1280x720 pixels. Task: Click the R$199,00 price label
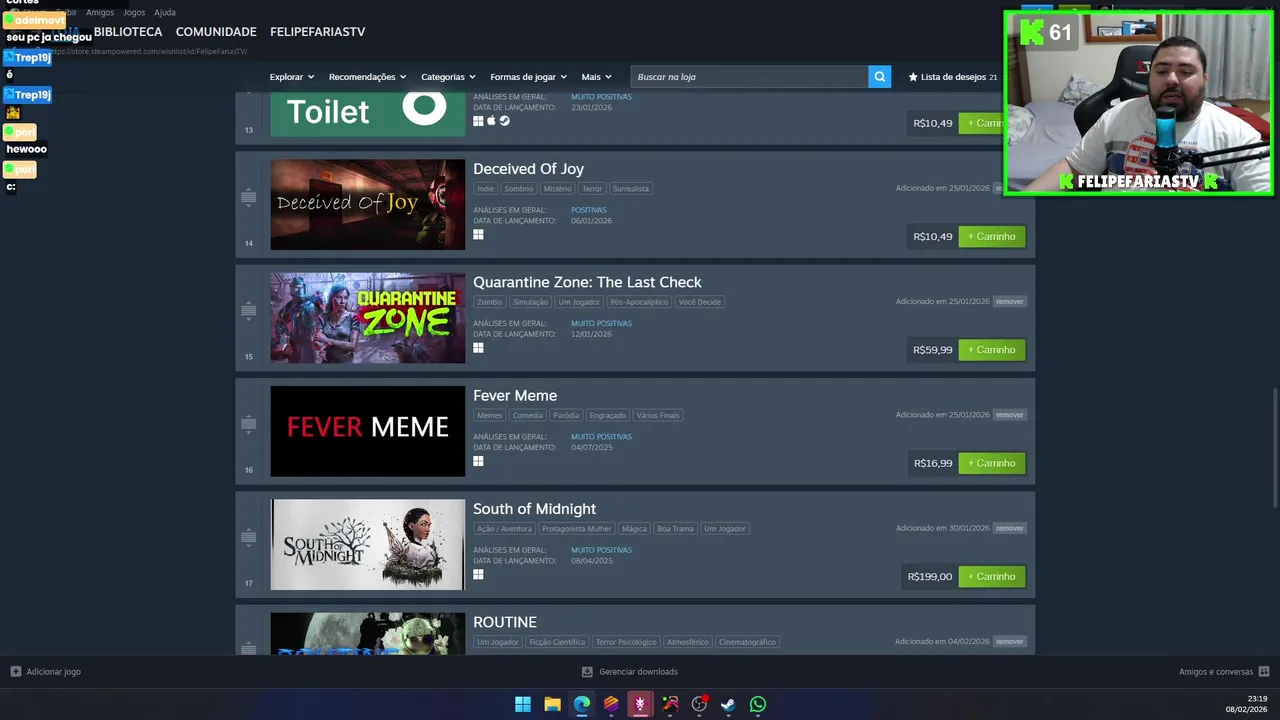(x=929, y=577)
